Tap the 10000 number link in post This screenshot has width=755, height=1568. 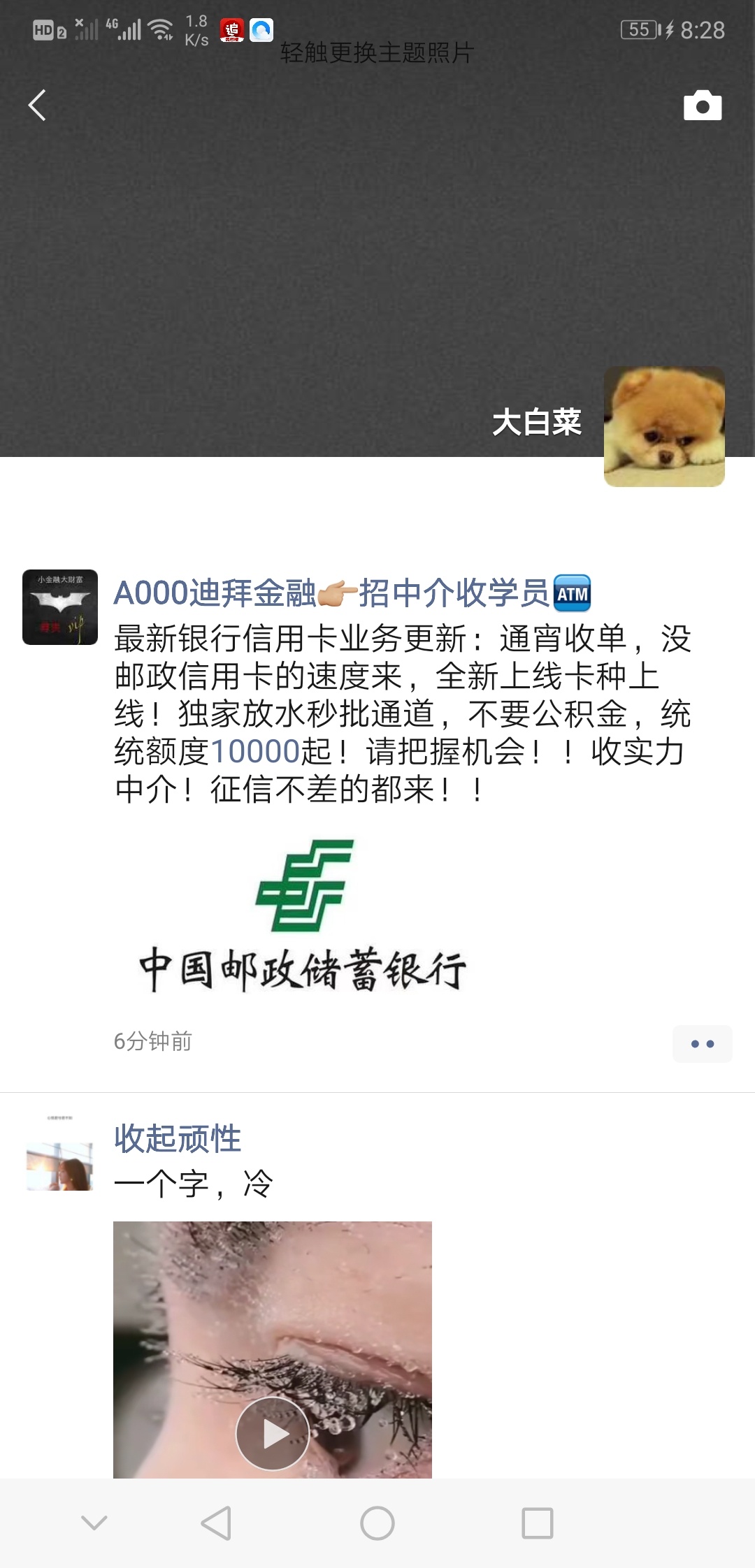click(x=255, y=752)
